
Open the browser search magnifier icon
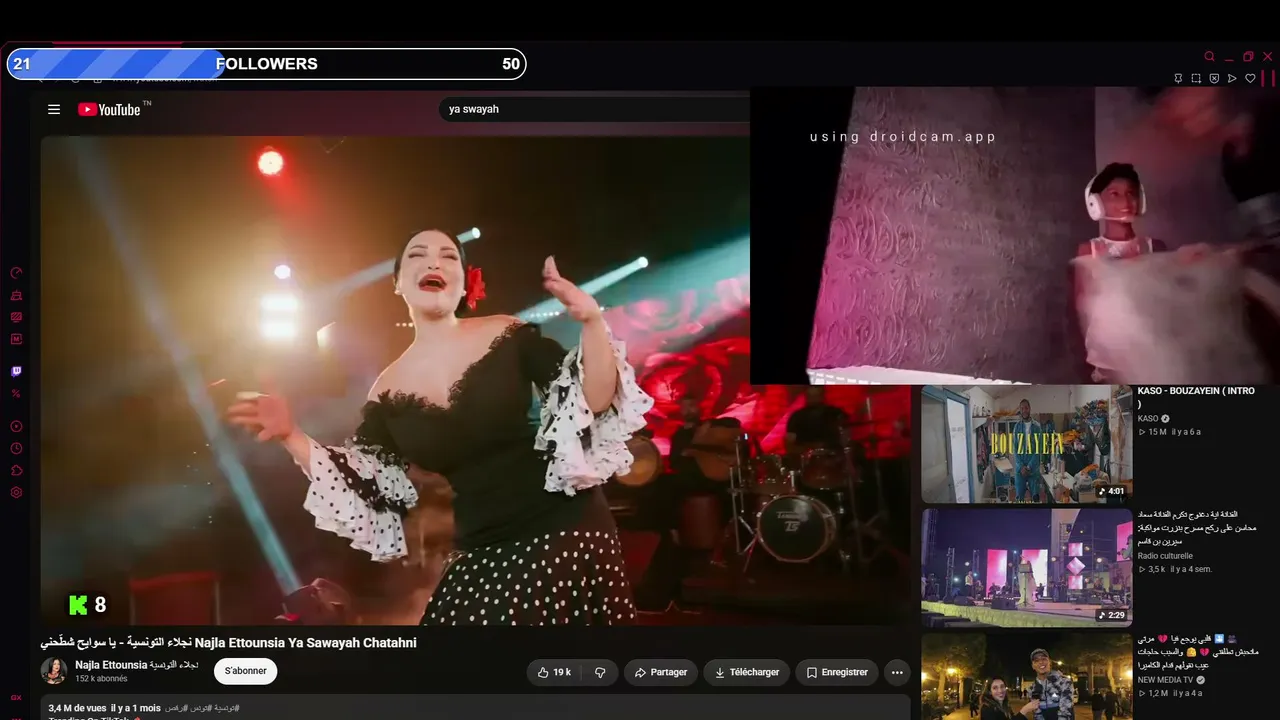[1210, 57]
